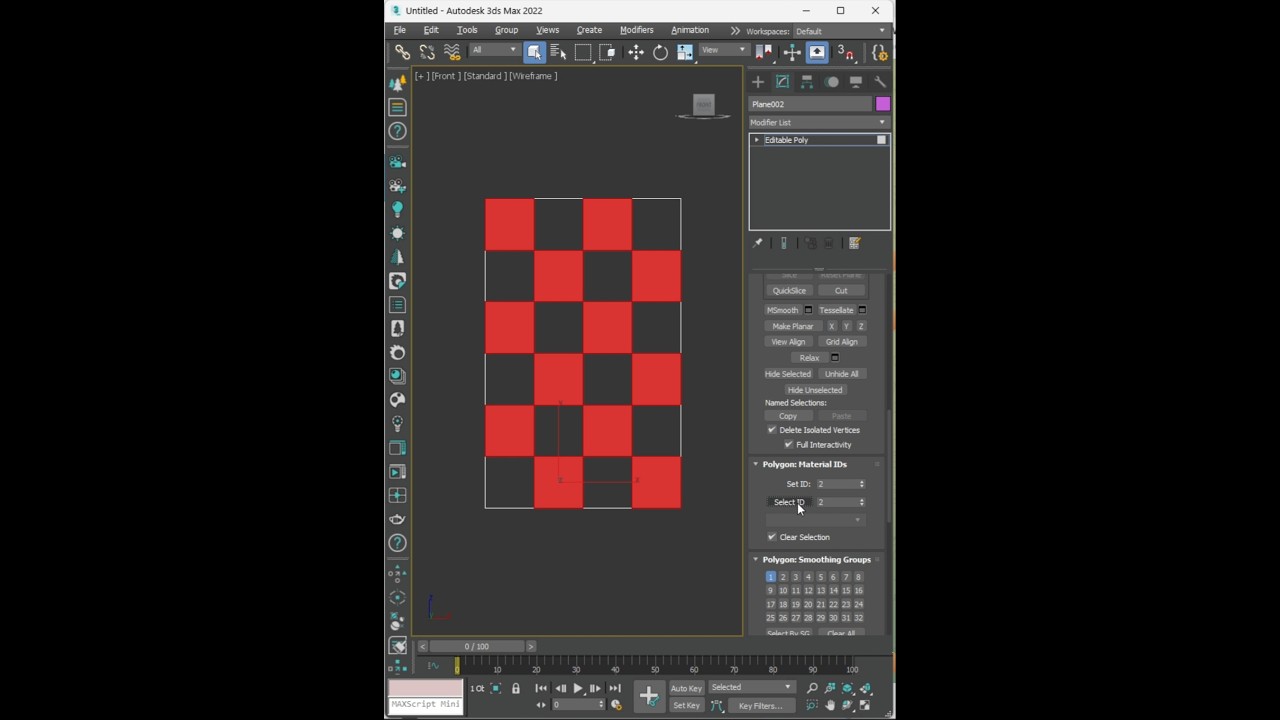Open the Motion panel tab
1280x720 pixels.
tap(832, 82)
